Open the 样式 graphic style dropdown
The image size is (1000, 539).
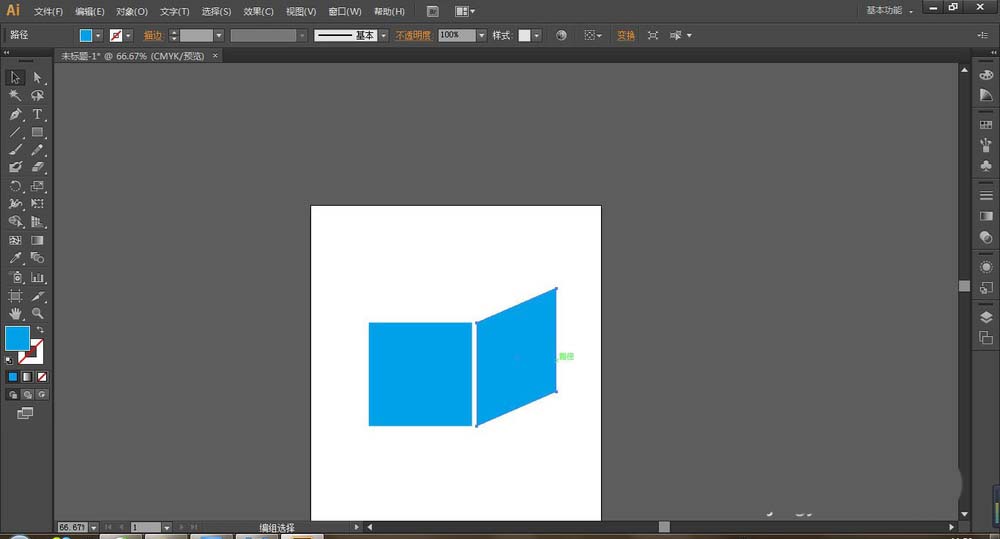536,36
